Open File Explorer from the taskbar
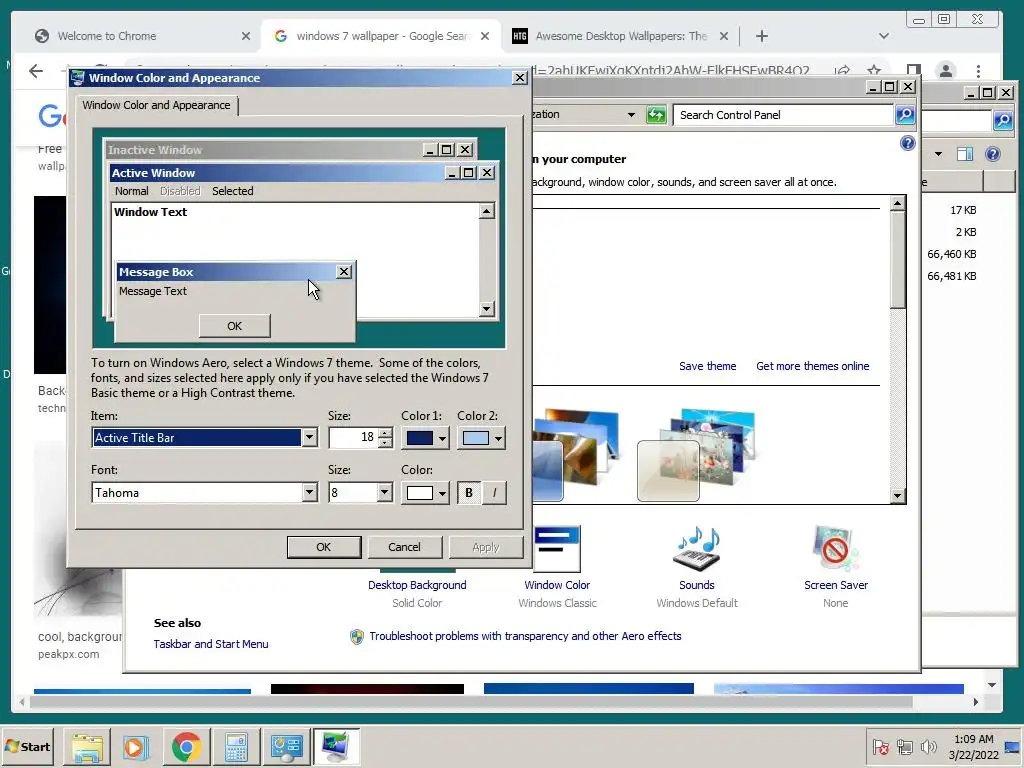1024x768 pixels. coord(87,747)
